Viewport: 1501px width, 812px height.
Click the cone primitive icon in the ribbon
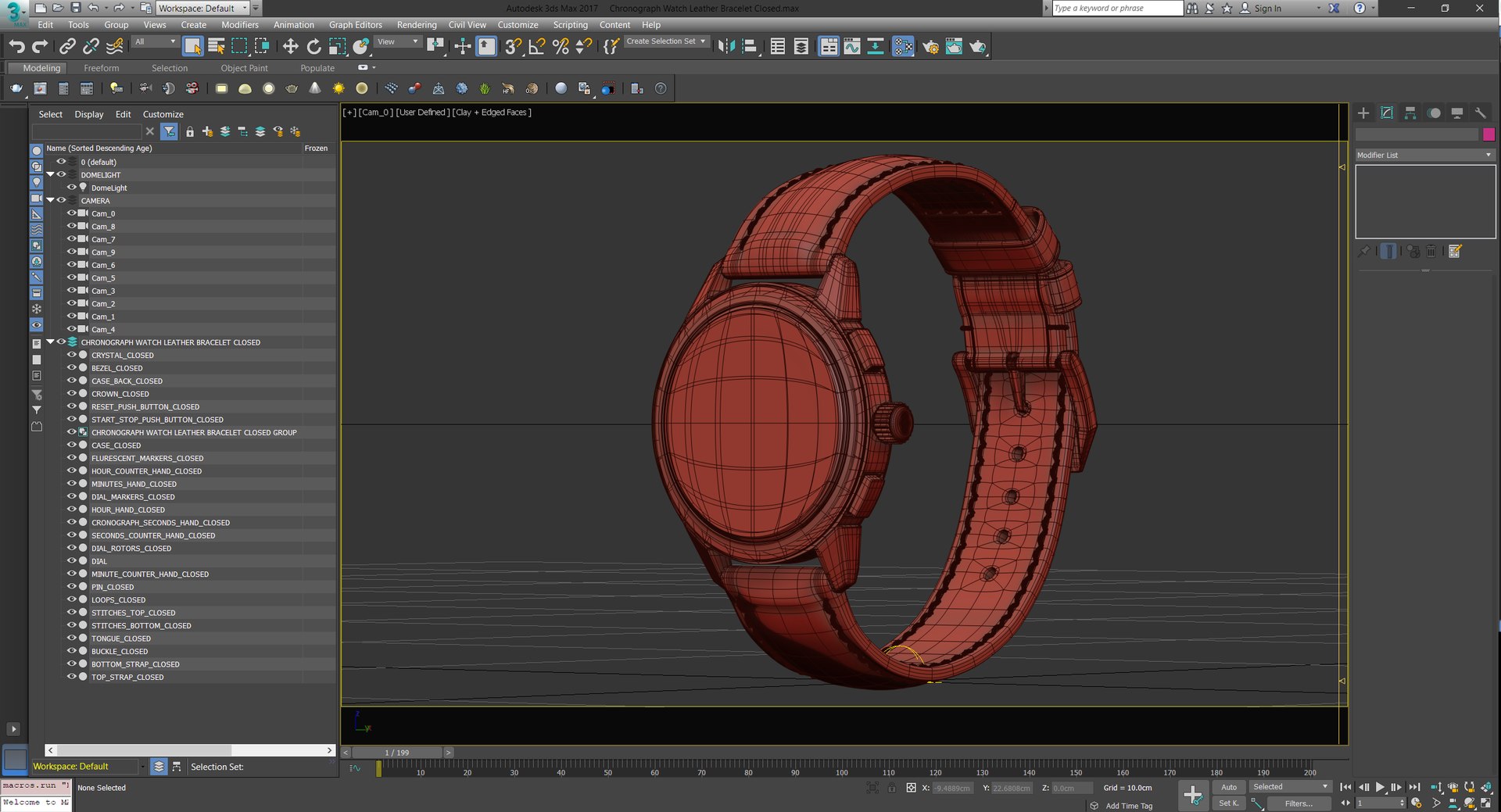tap(315, 88)
